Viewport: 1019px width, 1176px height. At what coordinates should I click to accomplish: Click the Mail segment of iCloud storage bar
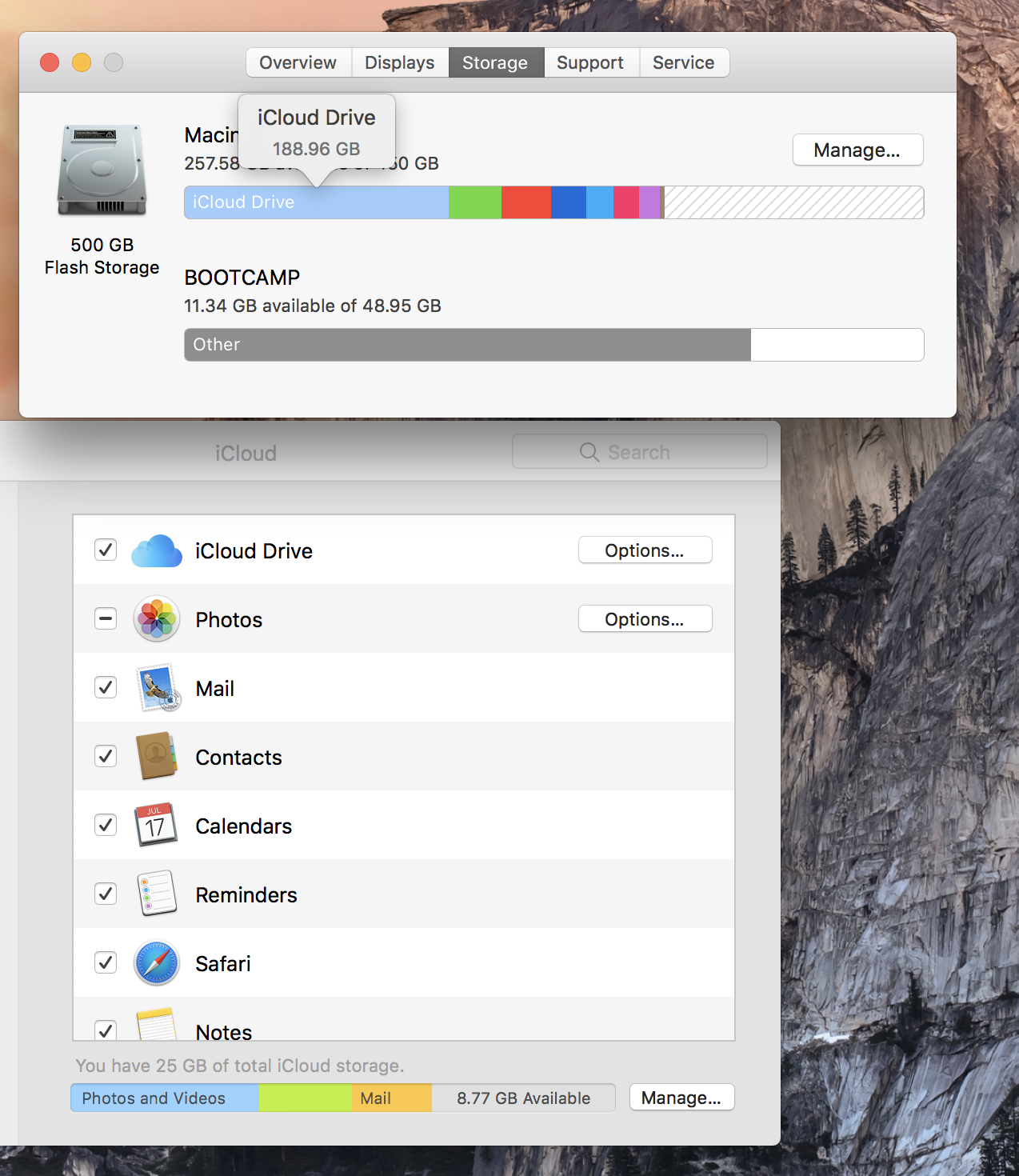392,1098
